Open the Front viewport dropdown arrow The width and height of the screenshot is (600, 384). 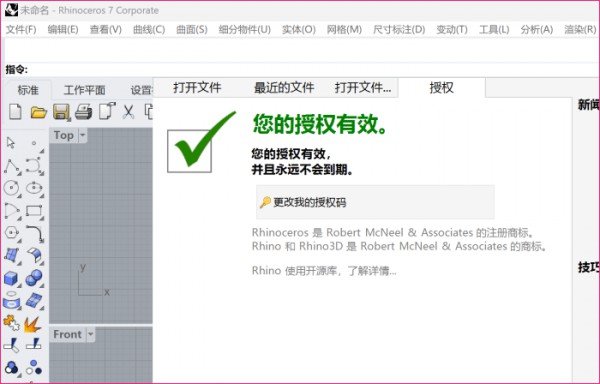coord(91,334)
